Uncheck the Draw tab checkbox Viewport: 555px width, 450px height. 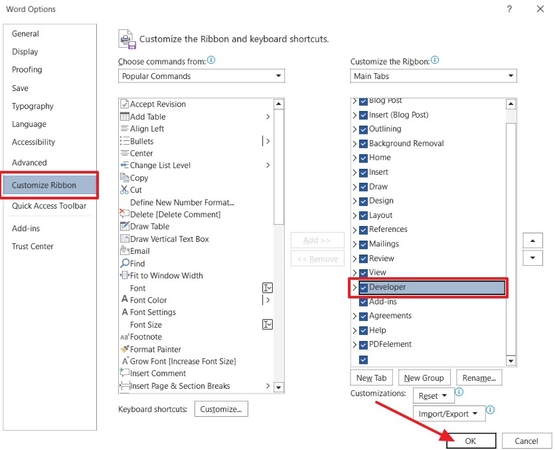tap(363, 187)
